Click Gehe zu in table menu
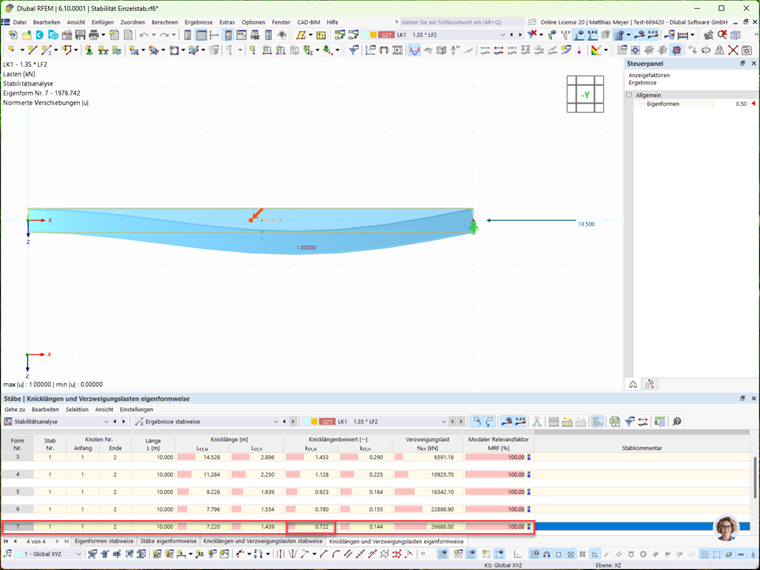This screenshot has height=570, width=760. (15, 410)
